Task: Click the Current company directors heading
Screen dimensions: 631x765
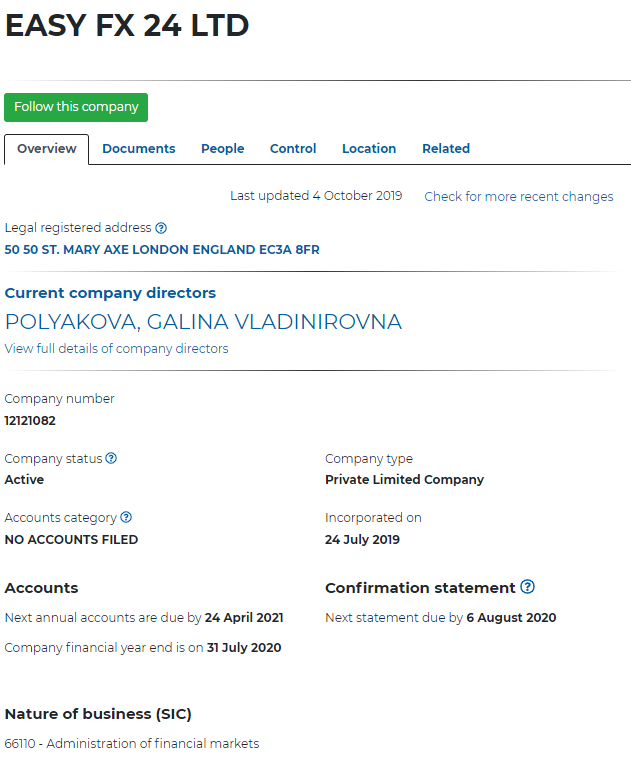Action: pos(110,293)
